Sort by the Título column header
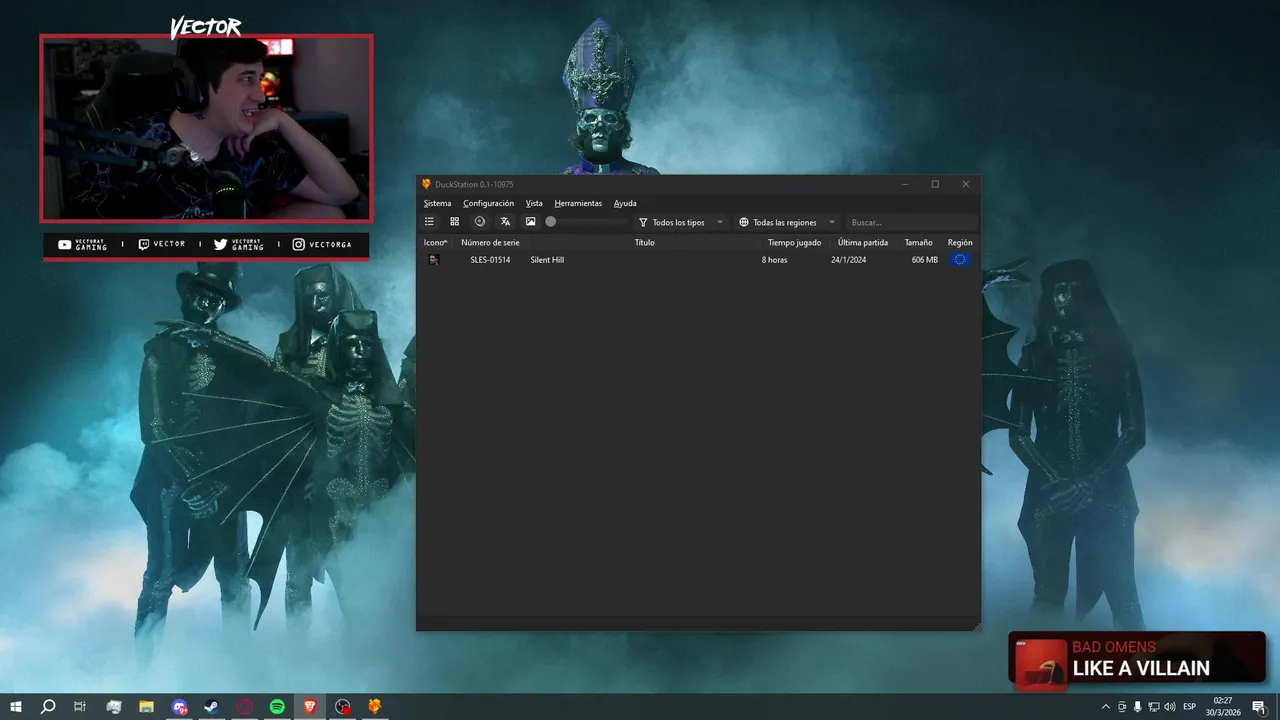The width and height of the screenshot is (1280, 720). click(644, 242)
